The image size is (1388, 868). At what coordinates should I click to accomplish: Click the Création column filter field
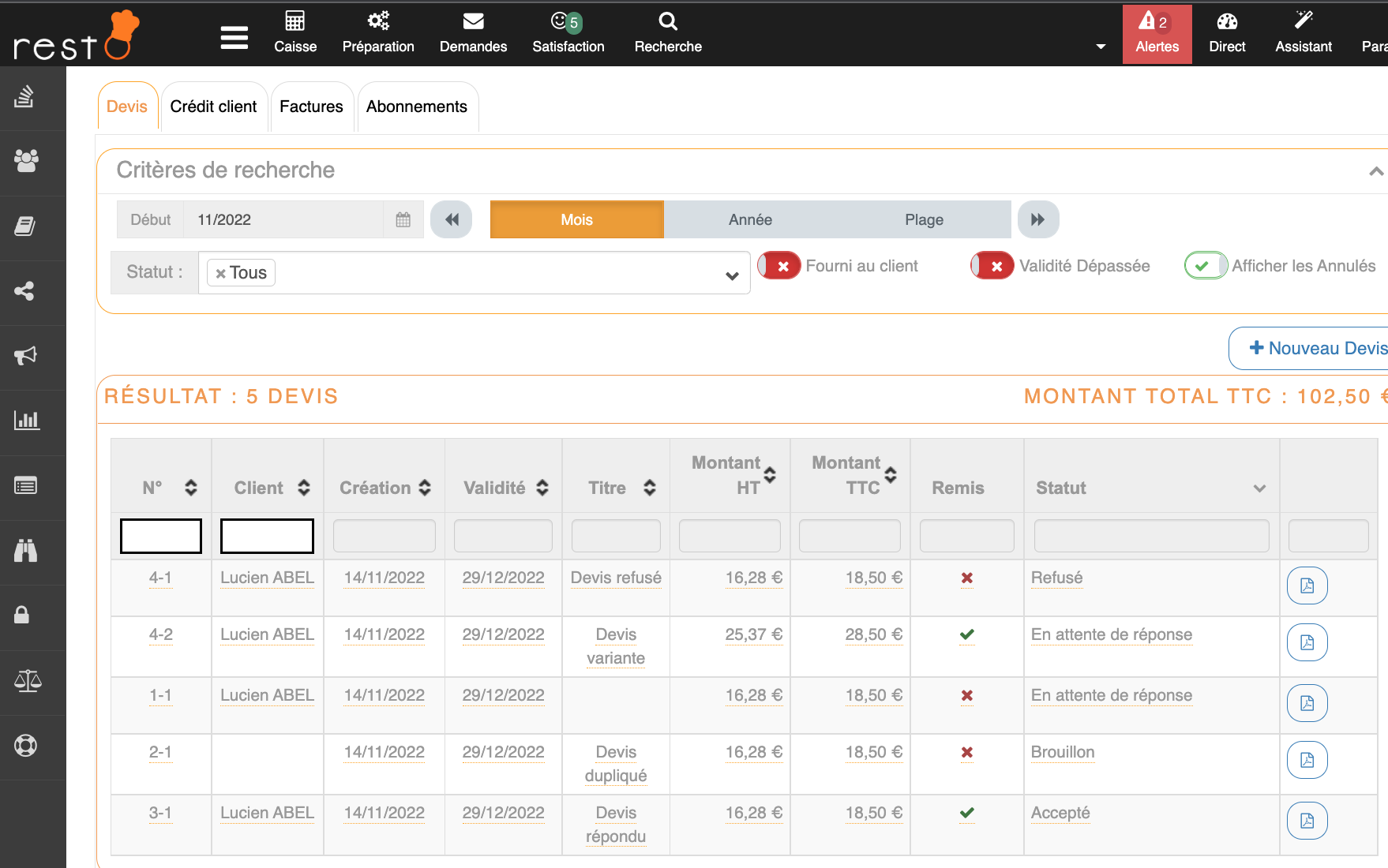pyautogui.click(x=385, y=536)
